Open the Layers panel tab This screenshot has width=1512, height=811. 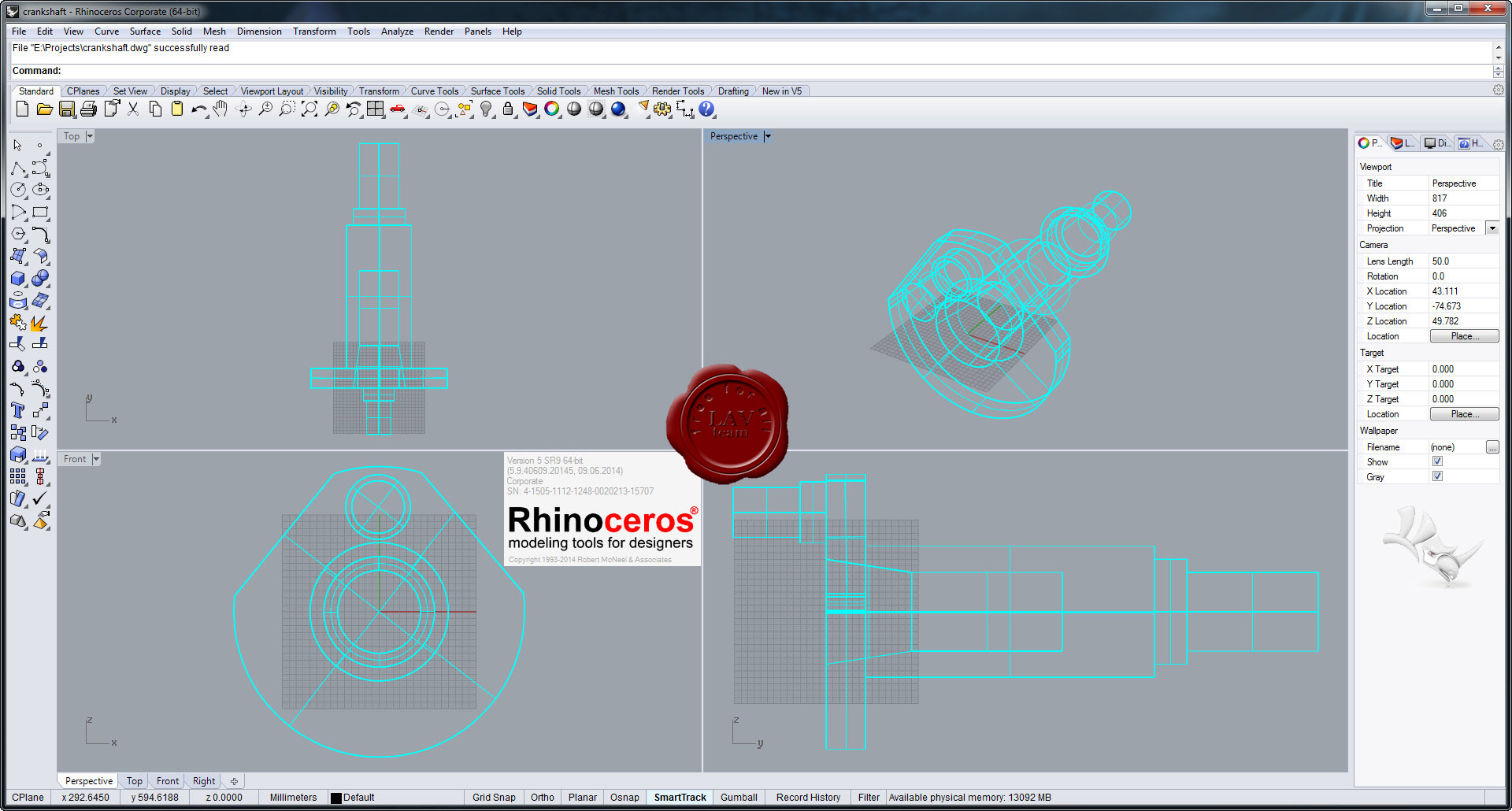pos(1403,143)
